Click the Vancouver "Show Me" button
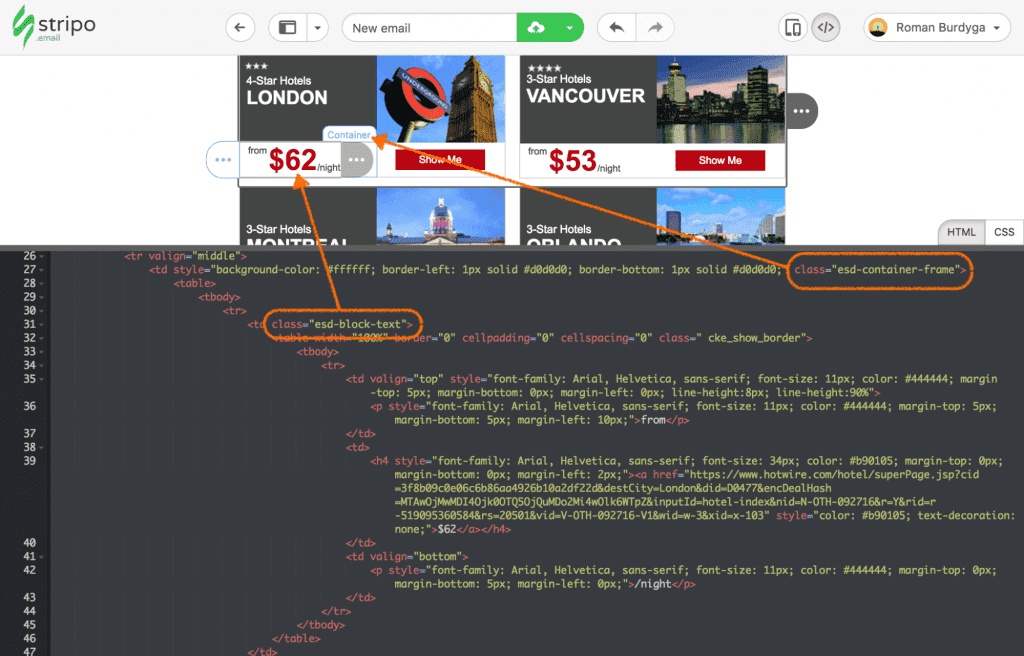Screen dimensions: 1024x656 tap(720, 160)
